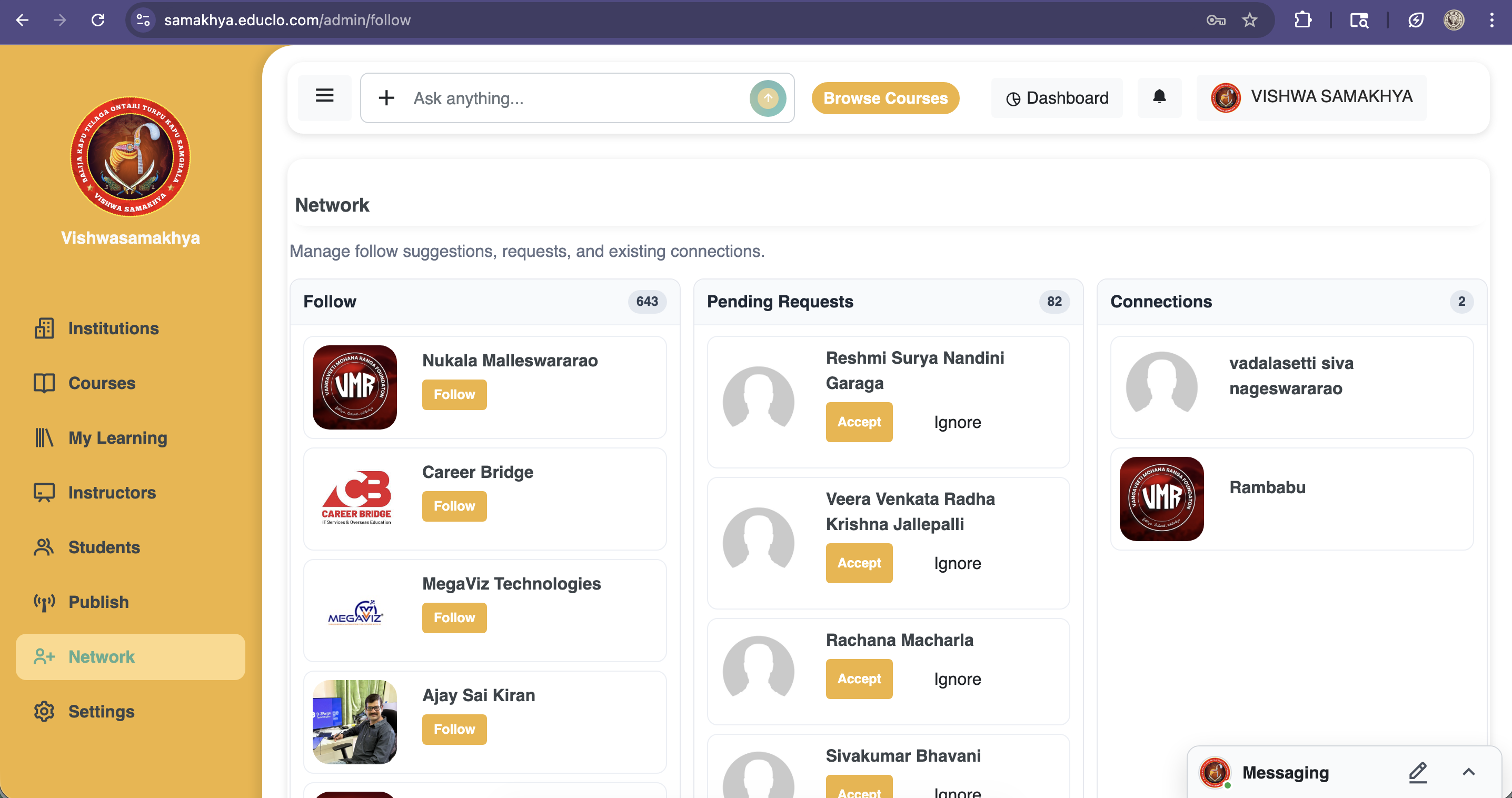
Task: Click the Messaging panel title
Action: click(1286, 772)
